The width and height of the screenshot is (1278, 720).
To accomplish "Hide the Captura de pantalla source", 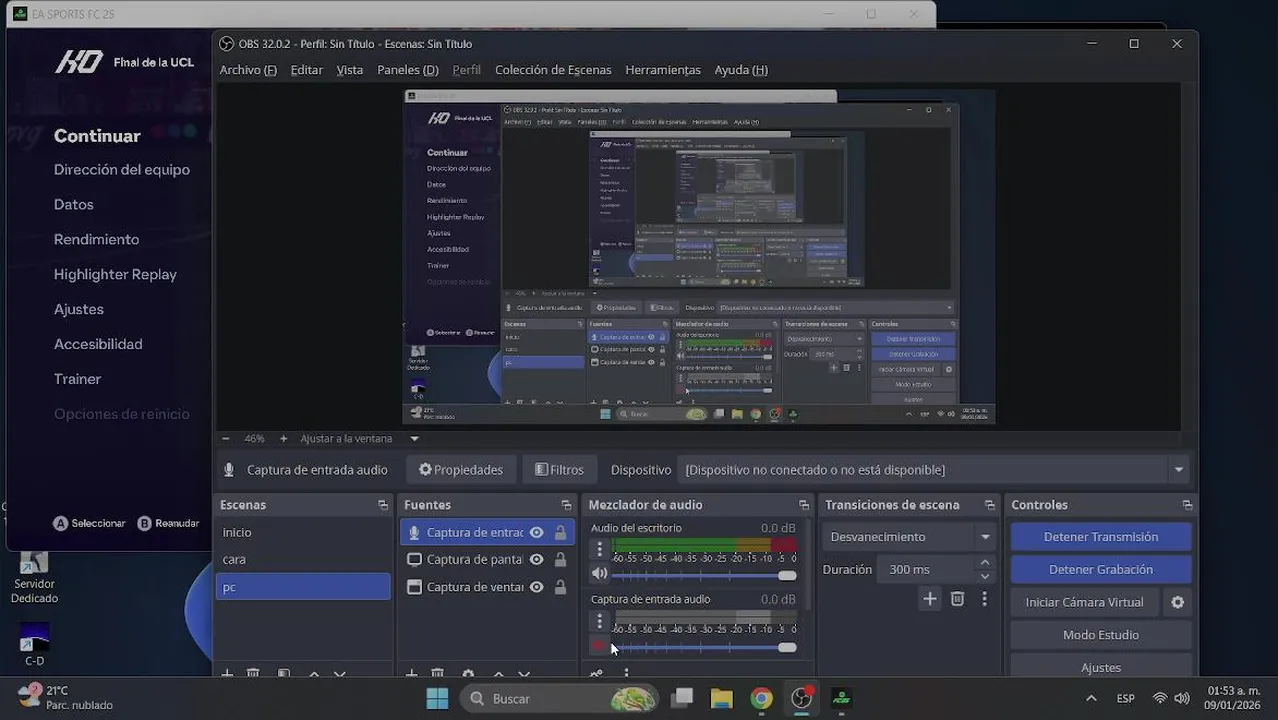I will 537,560.
